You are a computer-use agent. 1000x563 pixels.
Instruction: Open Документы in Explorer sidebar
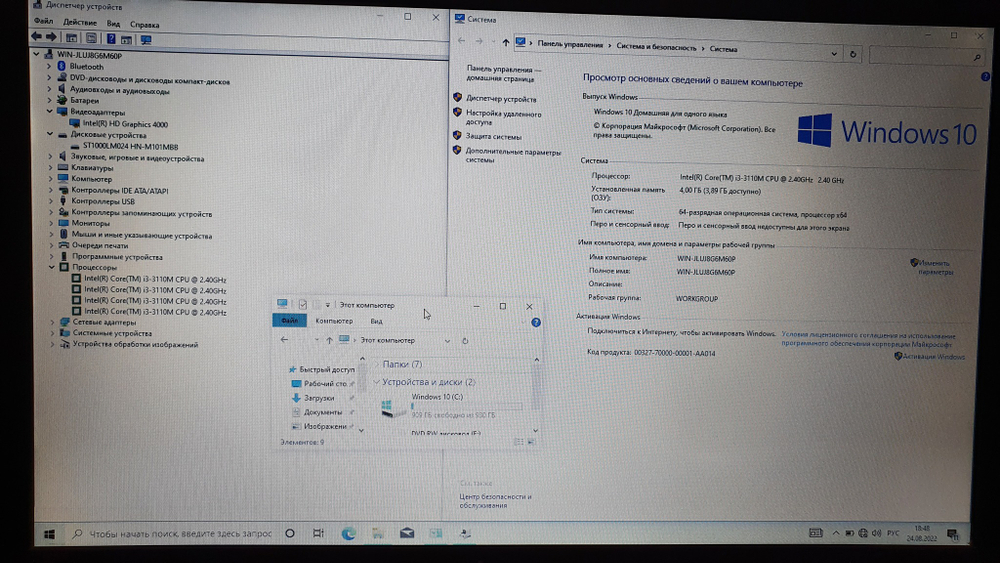click(323, 412)
